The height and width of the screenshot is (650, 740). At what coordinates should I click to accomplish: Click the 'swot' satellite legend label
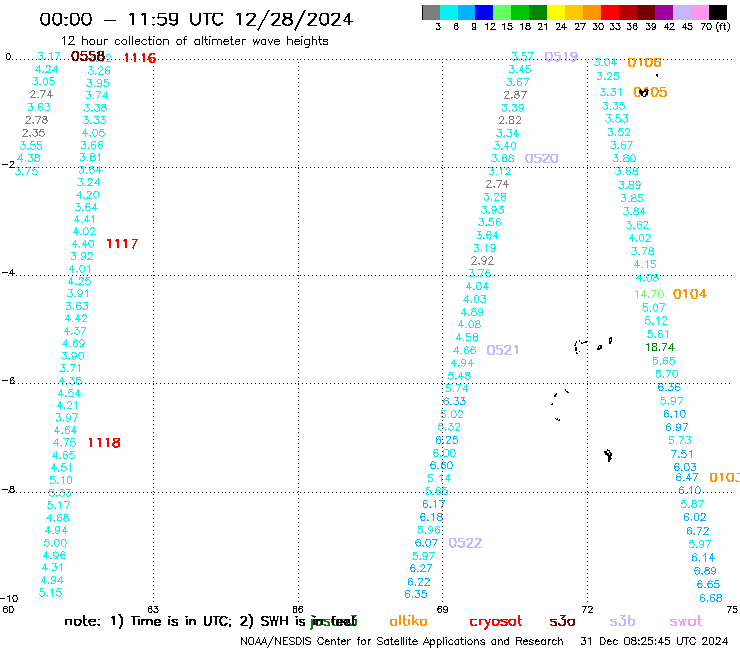point(686,621)
